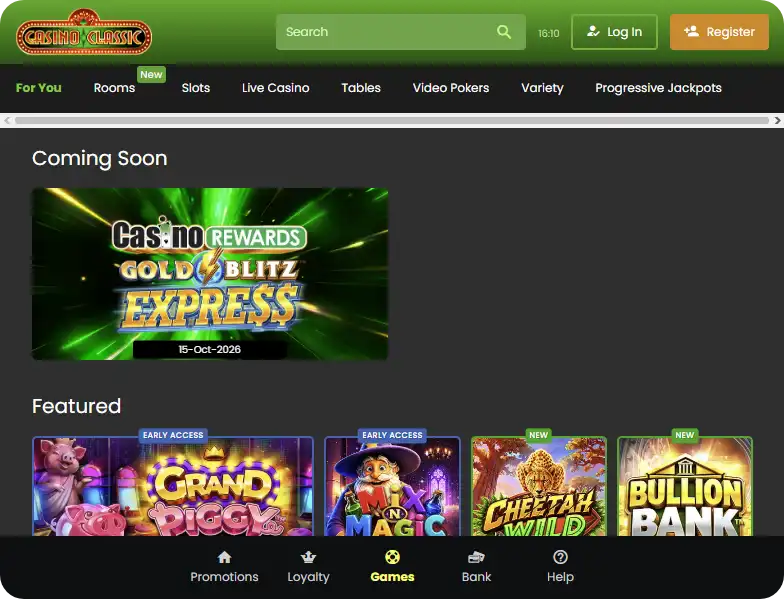Viewport: 784px width, 599px height.
Task: Click the left arrow of the horizontal scrollbar
Action: point(7,120)
